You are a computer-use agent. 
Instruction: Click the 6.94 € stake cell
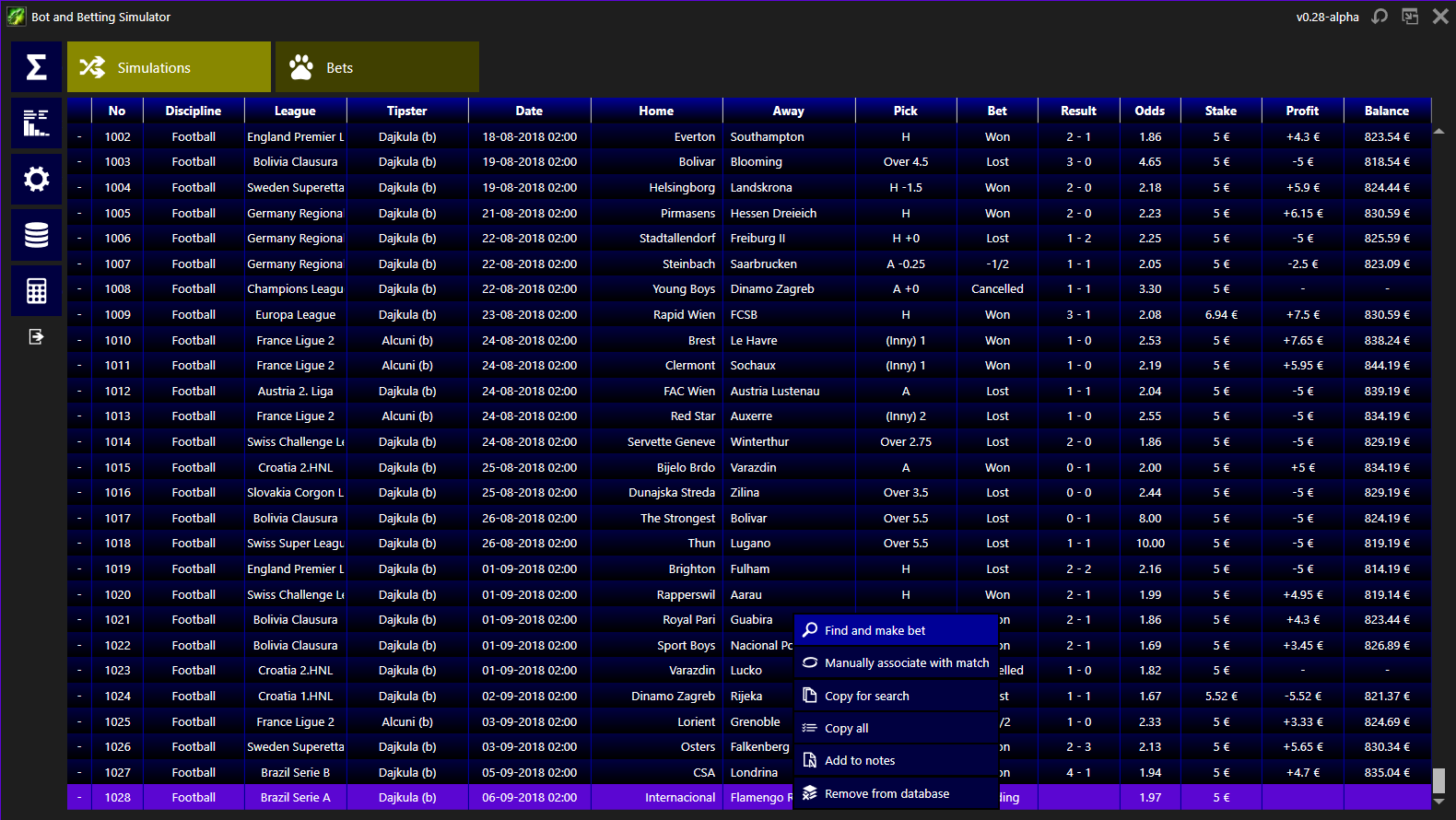click(x=1221, y=314)
